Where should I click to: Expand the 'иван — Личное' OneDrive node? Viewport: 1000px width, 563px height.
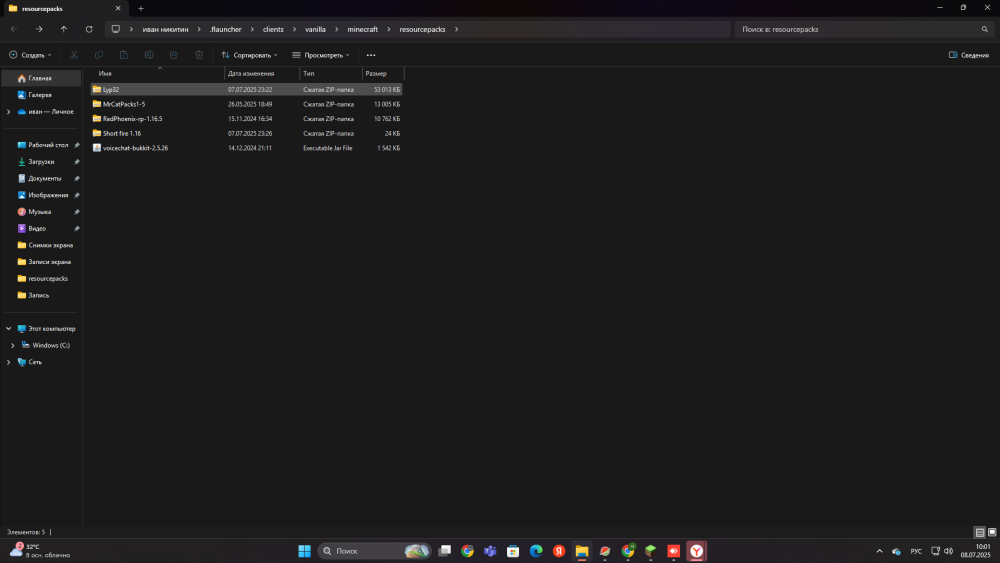tap(8, 112)
